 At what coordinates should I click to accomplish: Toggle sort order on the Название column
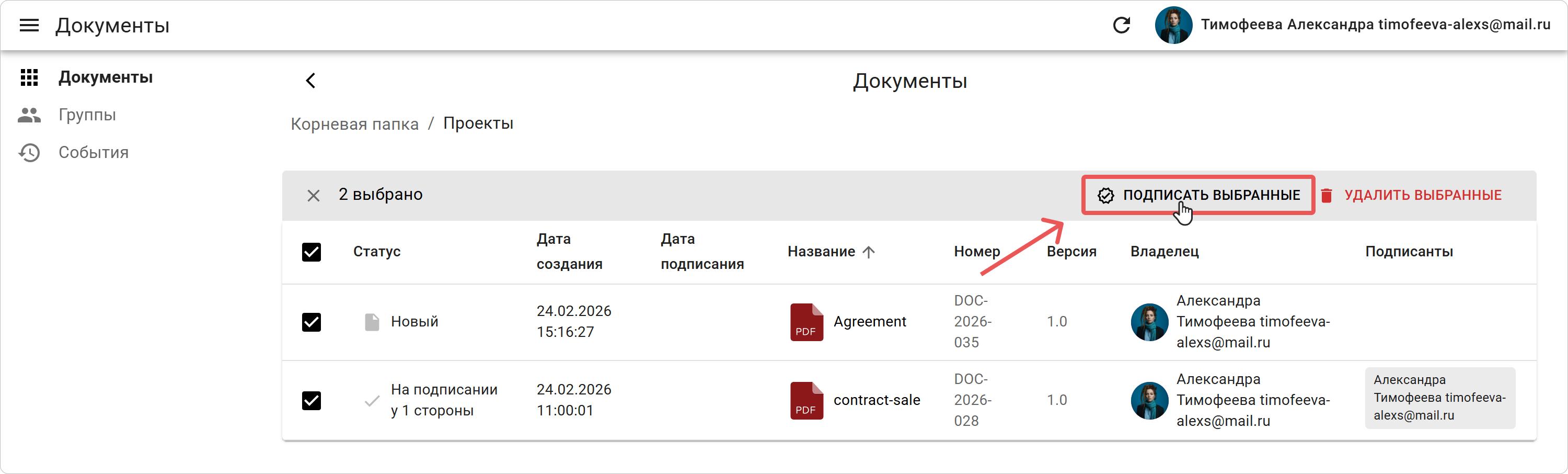pyautogui.click(x=869, y=252)
